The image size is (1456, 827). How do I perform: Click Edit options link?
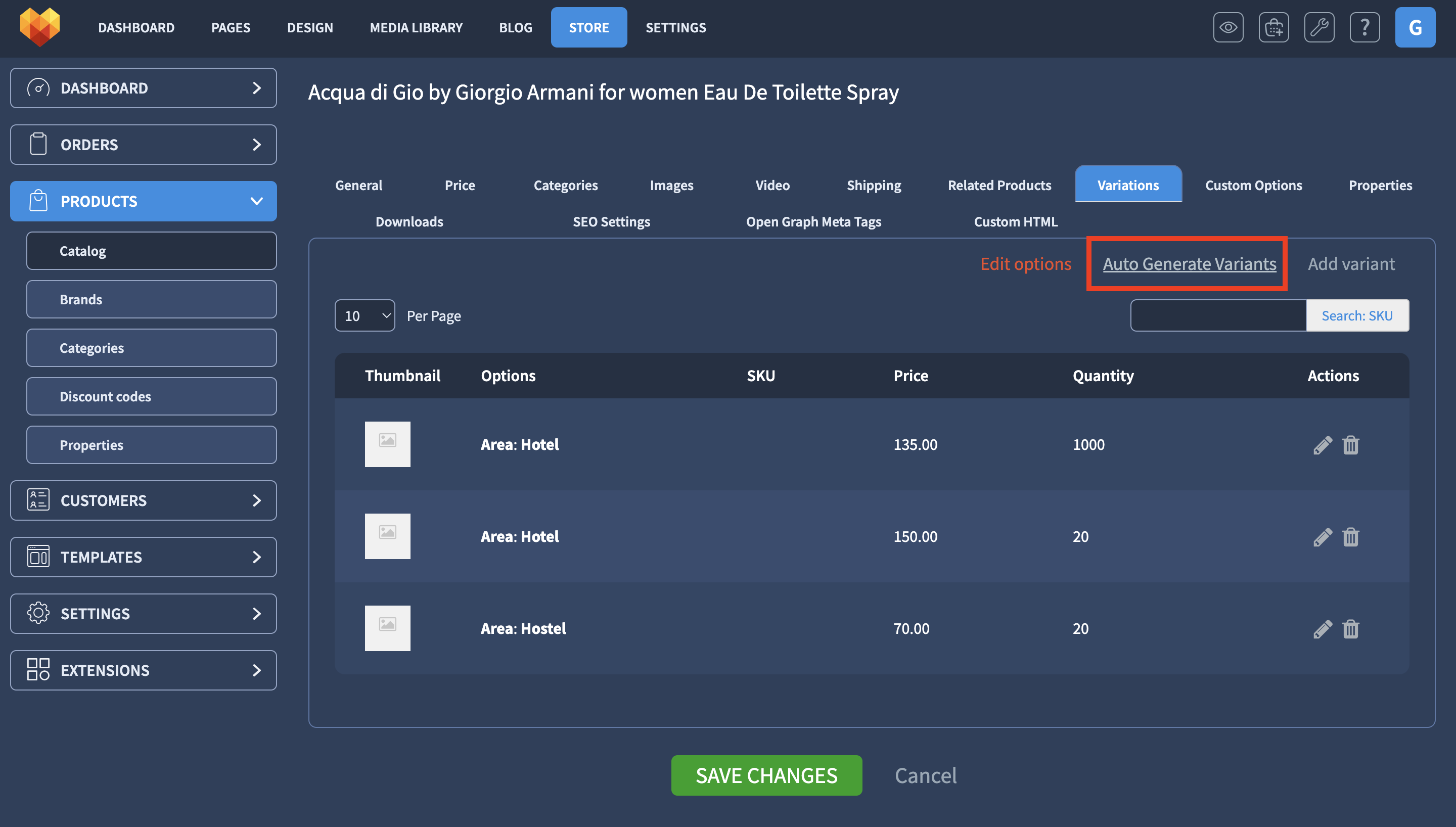(x=1026, y=263)
